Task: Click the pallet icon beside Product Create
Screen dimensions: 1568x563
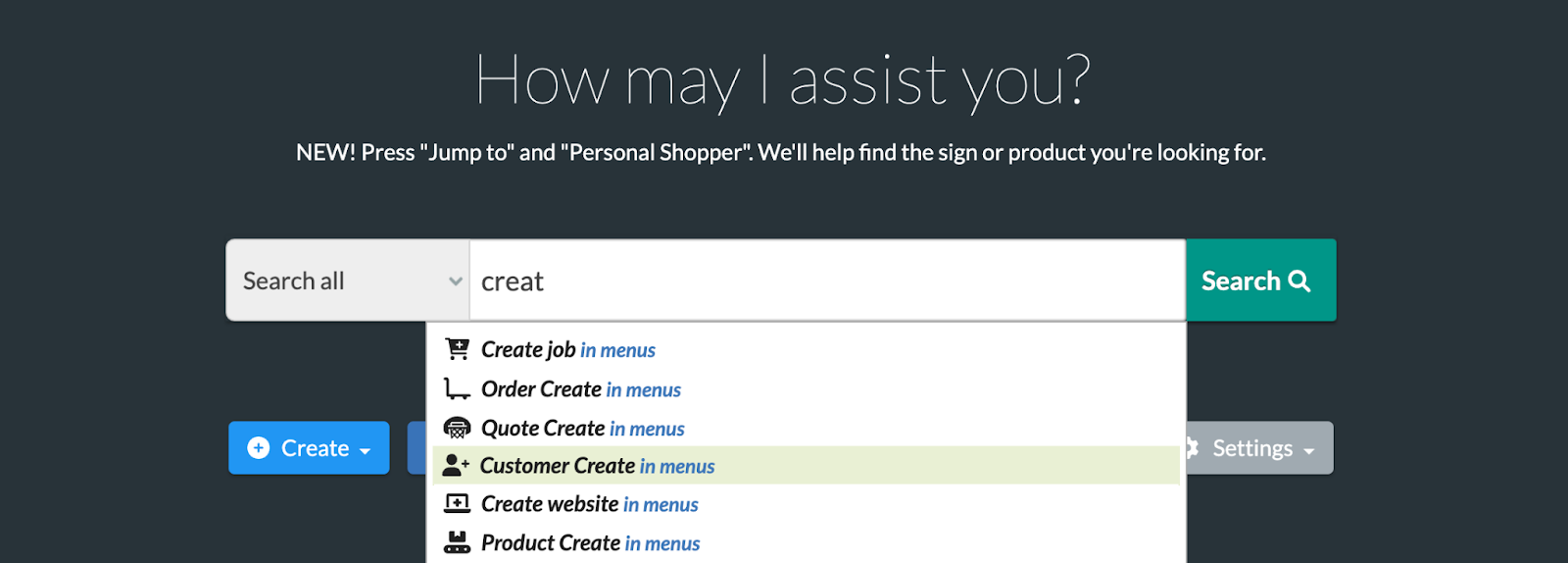Action: pyautogui.click(x=457, y=542)
